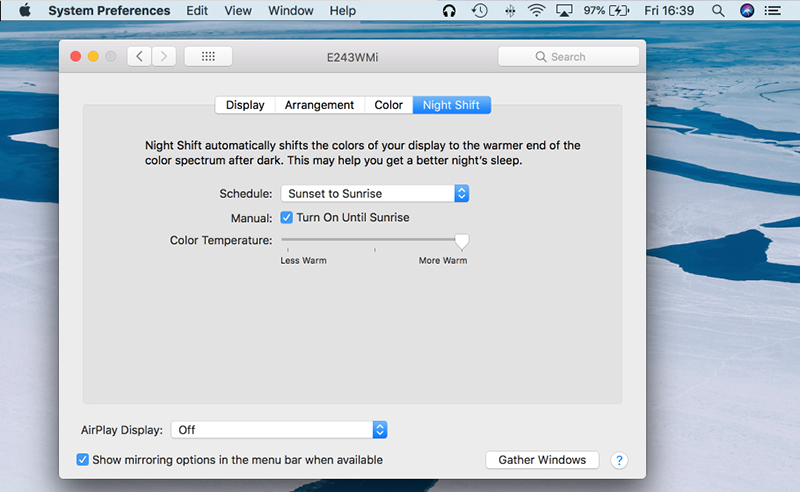Open AirPlay mirroring menu bar icon
The height and width of the screenshot is (492, 800).
564,11
